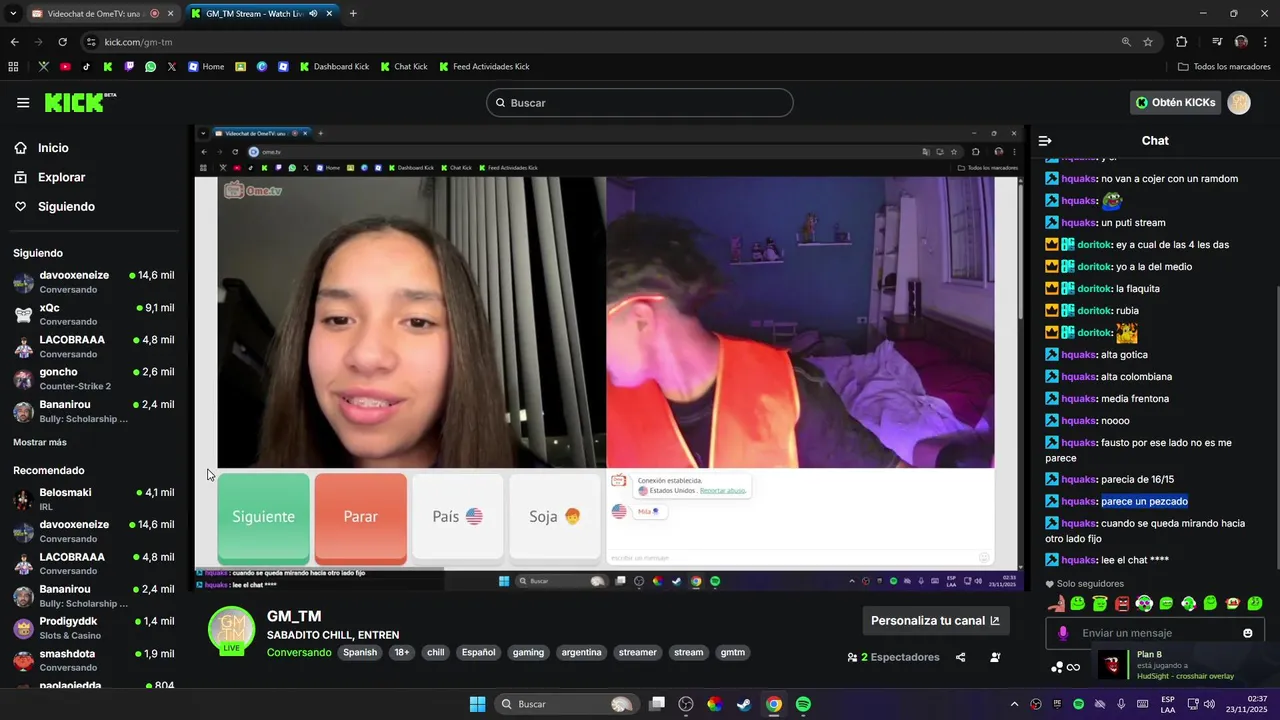Open the YouTube bookmark icon
Image resolution: width=1280 pixels, height=720 pixels.
click(x=65, y=67)
